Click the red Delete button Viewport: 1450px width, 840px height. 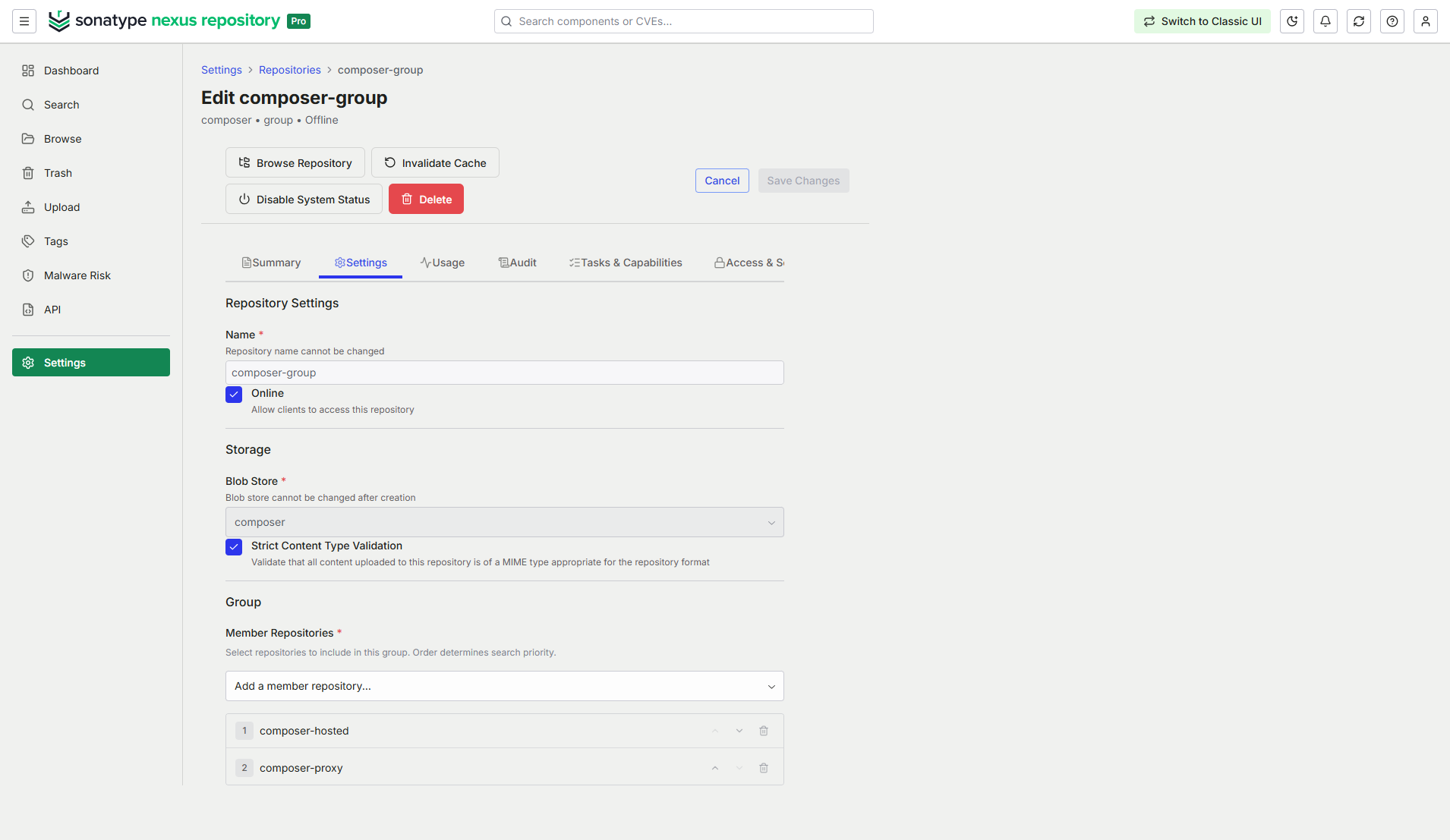click(x=426, y=199)
